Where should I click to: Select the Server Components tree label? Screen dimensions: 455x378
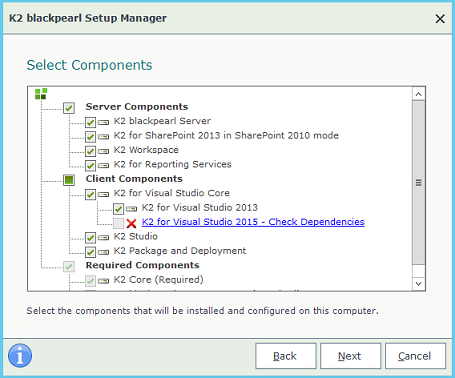[137, 107]
